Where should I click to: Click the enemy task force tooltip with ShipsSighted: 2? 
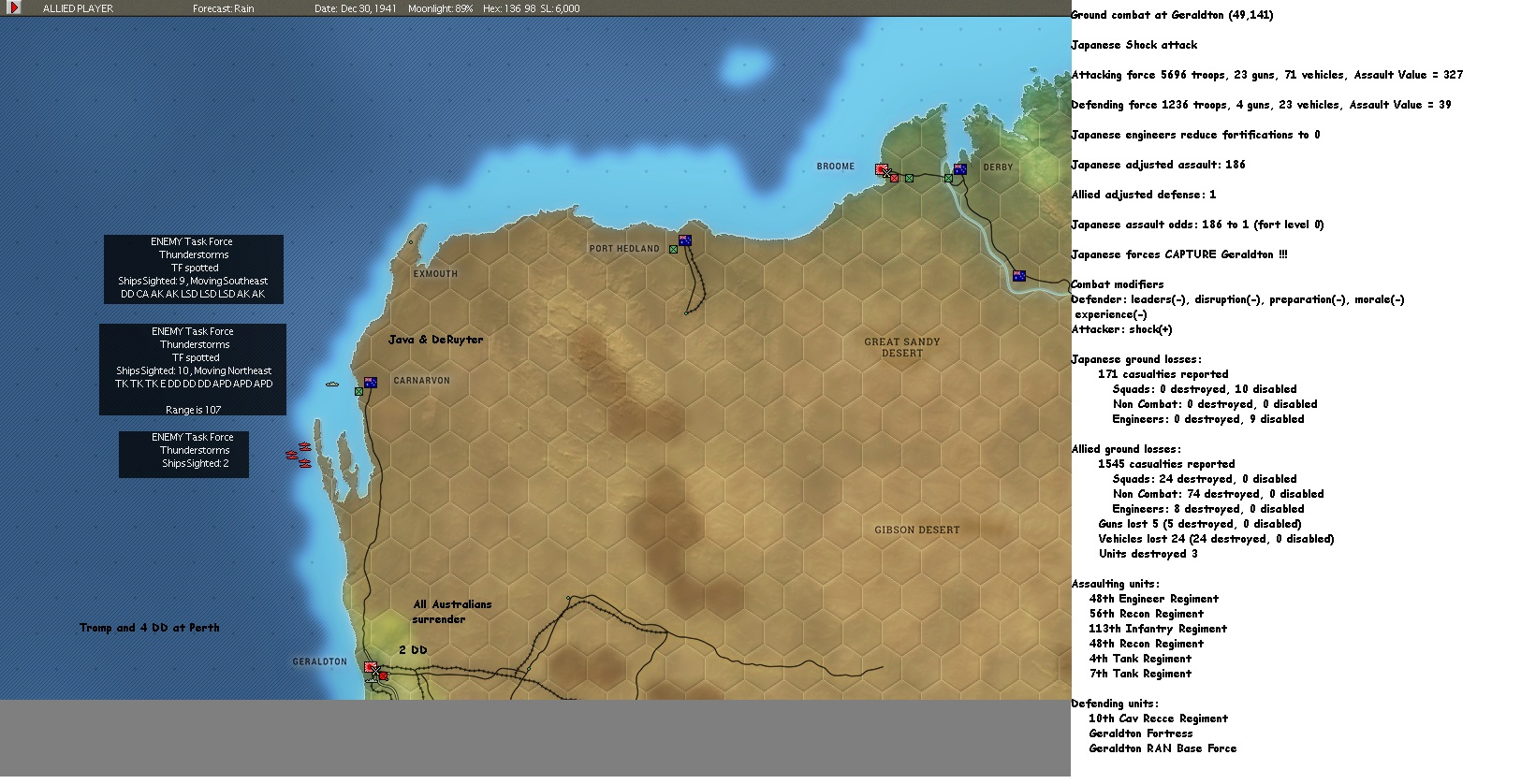coord(183,454)
